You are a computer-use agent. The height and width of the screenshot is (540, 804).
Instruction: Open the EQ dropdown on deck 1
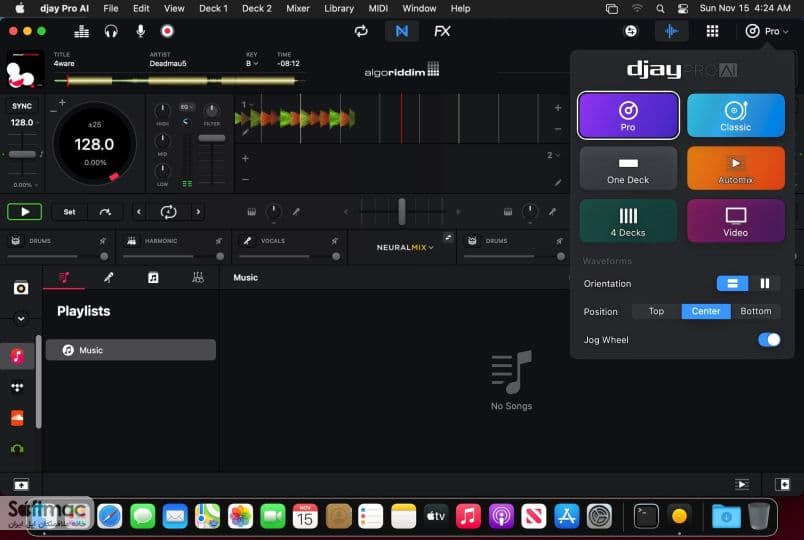186,107
